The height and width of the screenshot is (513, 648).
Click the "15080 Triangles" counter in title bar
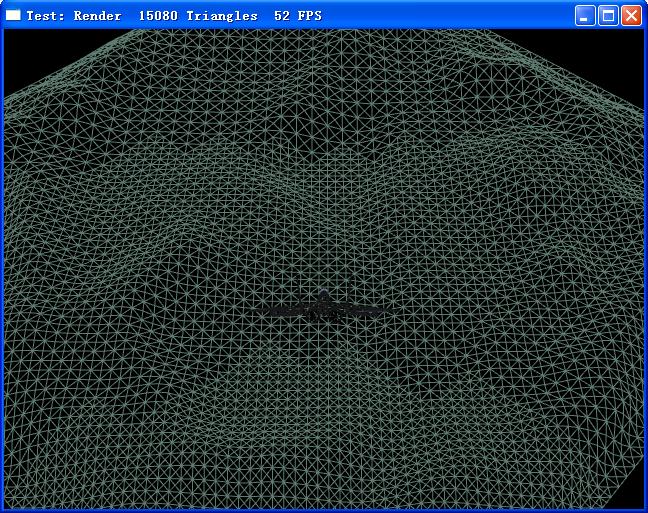click(197, 16)
